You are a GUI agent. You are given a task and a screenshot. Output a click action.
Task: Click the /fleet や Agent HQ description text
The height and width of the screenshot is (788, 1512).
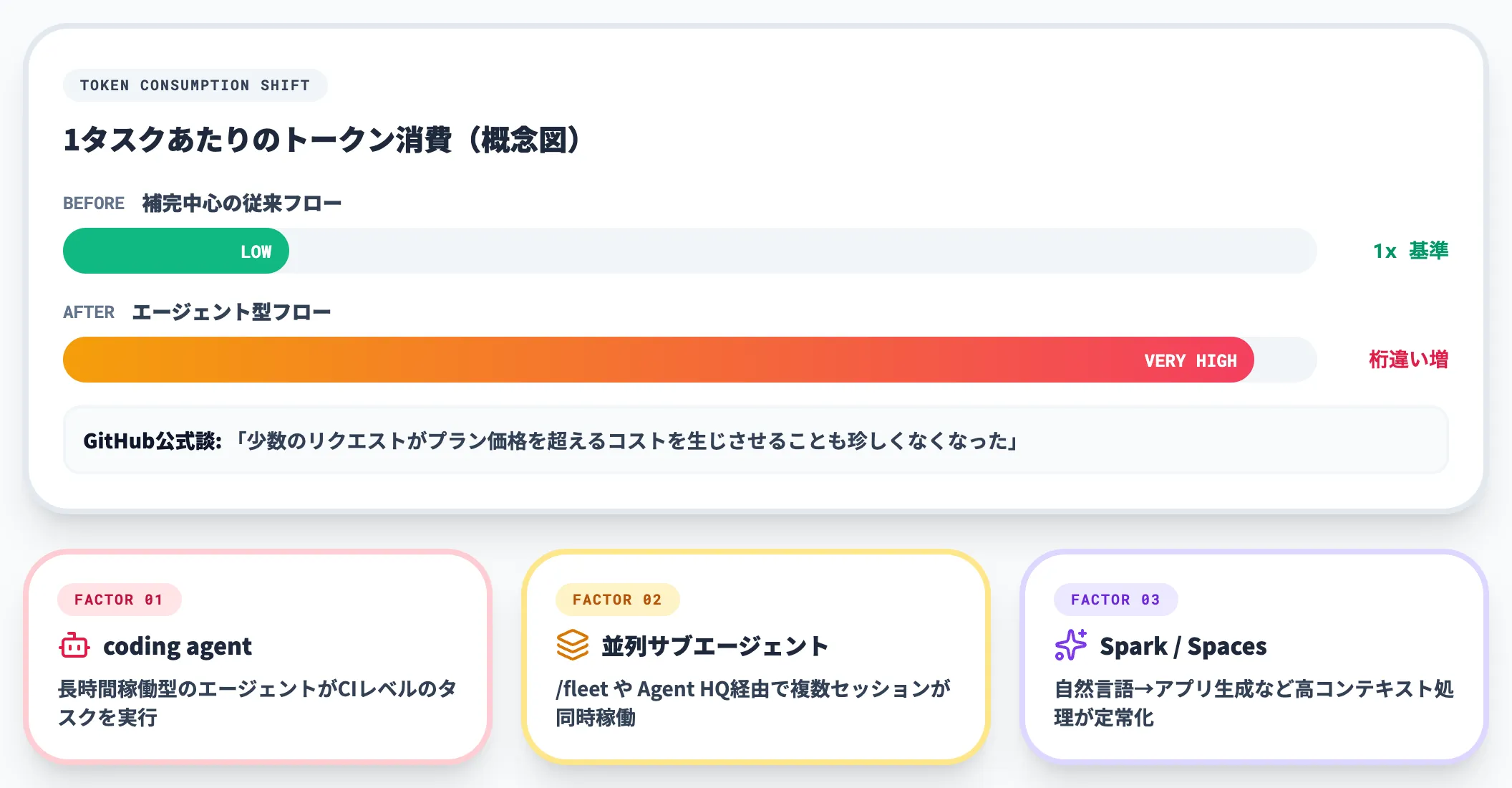coord(753,703)
